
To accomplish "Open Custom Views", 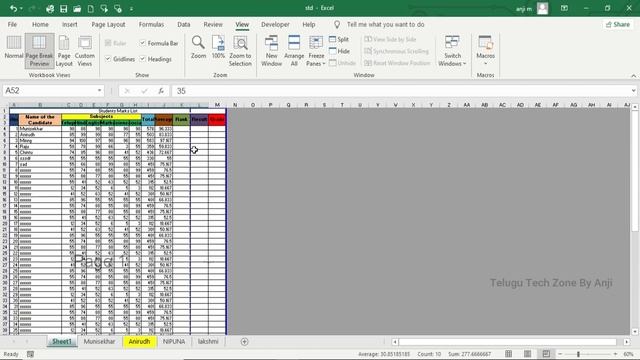I will pos(84,51).
